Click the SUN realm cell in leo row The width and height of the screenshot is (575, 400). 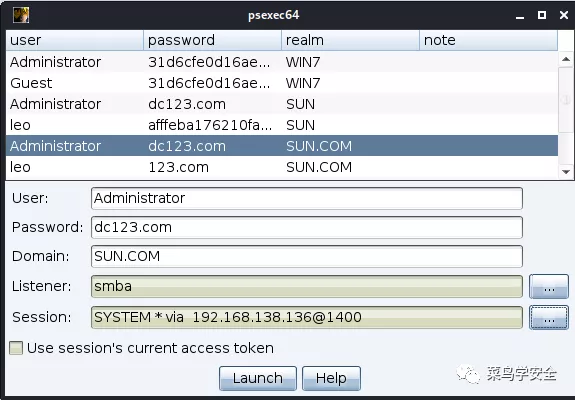(350, 125)
